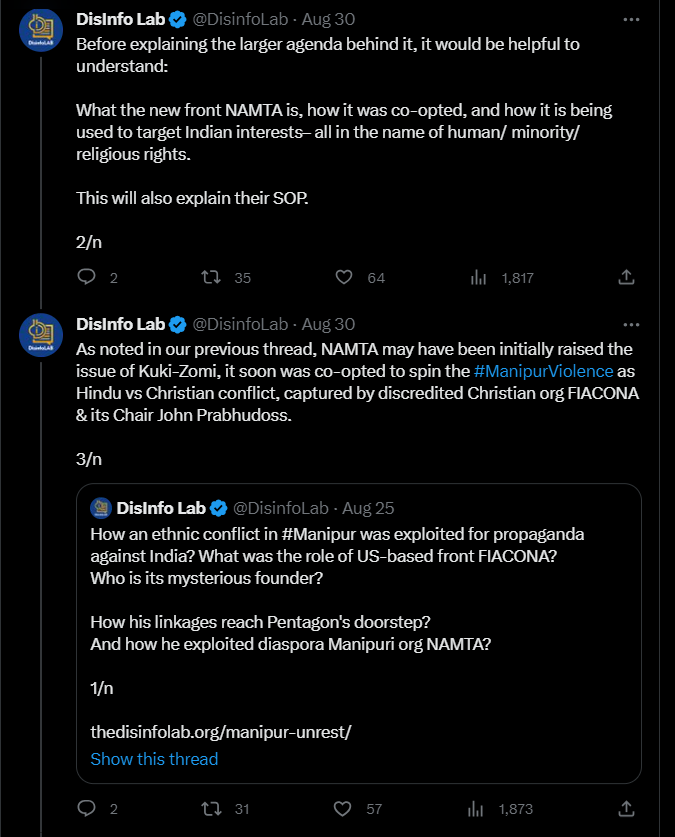Open DisInfo Lab avatar on second tweet

pyautogui.click(x=42, y=335)
